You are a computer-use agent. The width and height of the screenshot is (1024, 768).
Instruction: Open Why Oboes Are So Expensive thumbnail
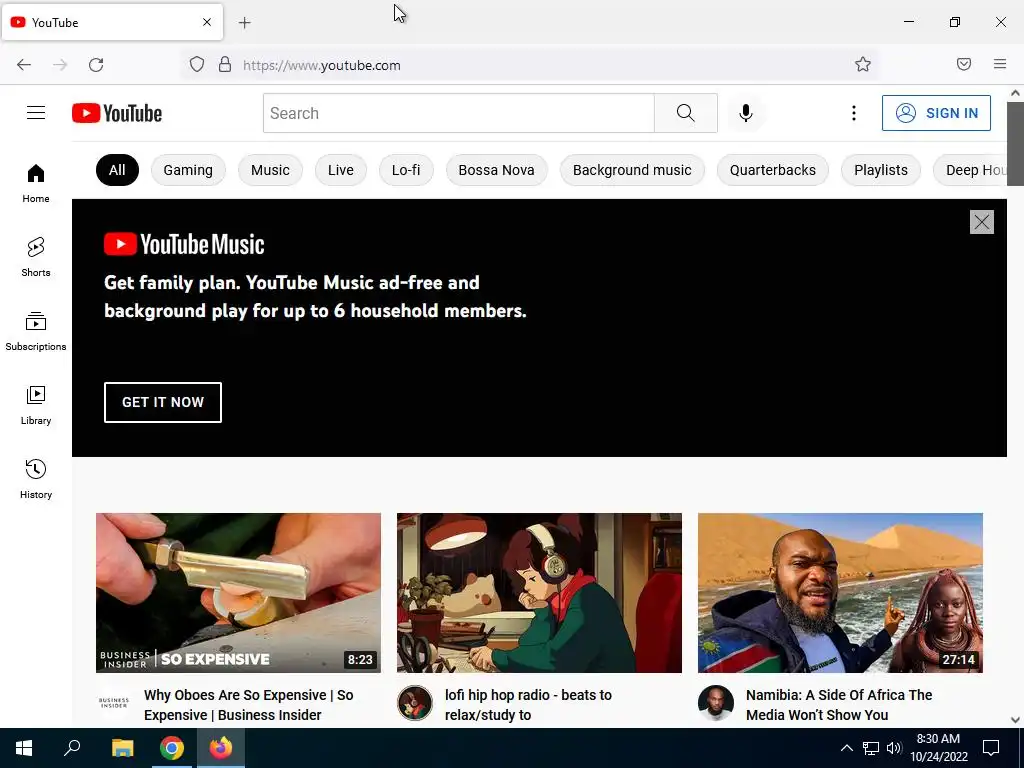click(238, 593)
